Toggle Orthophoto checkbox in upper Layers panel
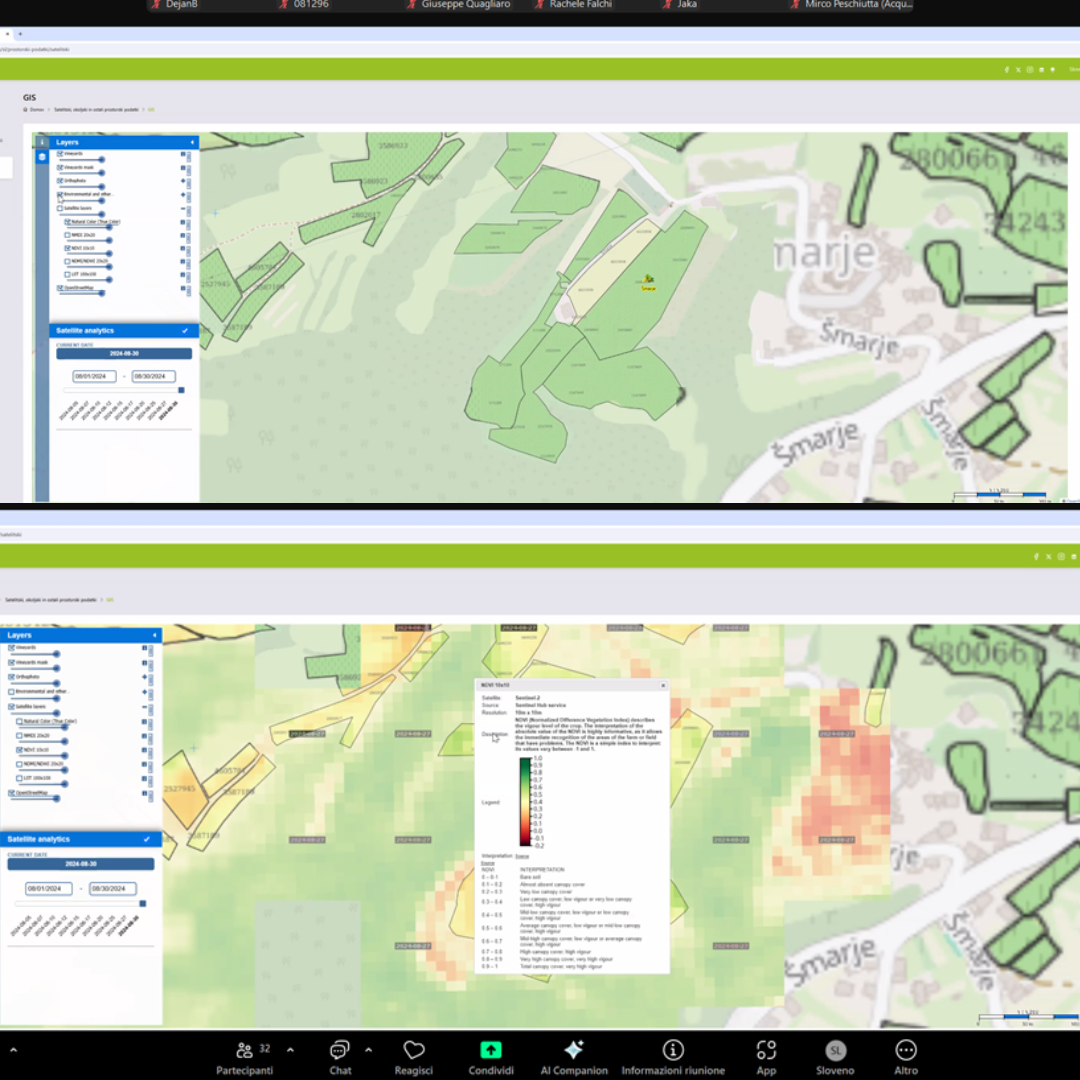Image resolution: width=1080 pixels, height=1080 pixels. [60, 180]
